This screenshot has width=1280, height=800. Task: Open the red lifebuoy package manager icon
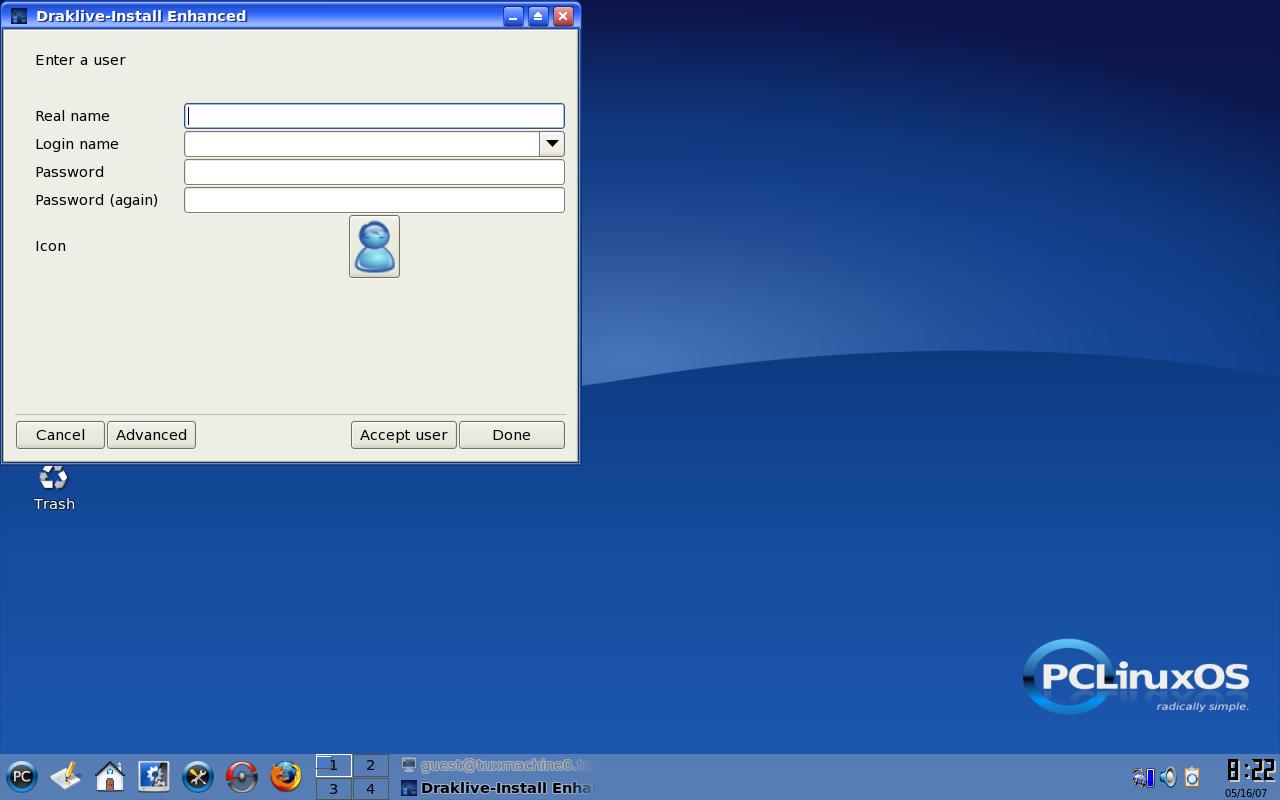click(x=242, y=776)
